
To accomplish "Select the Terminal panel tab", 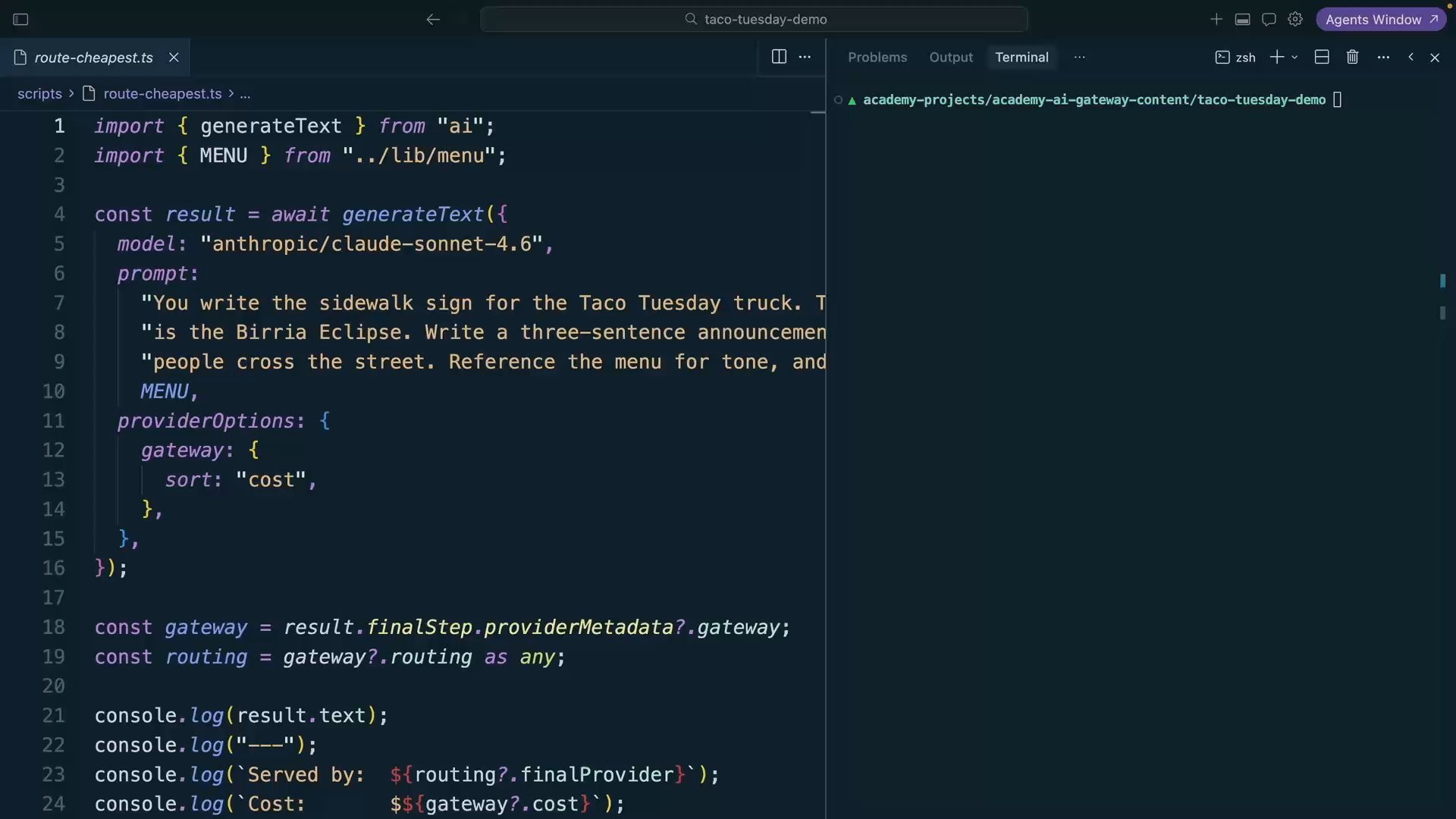I will pos(1021,58).
